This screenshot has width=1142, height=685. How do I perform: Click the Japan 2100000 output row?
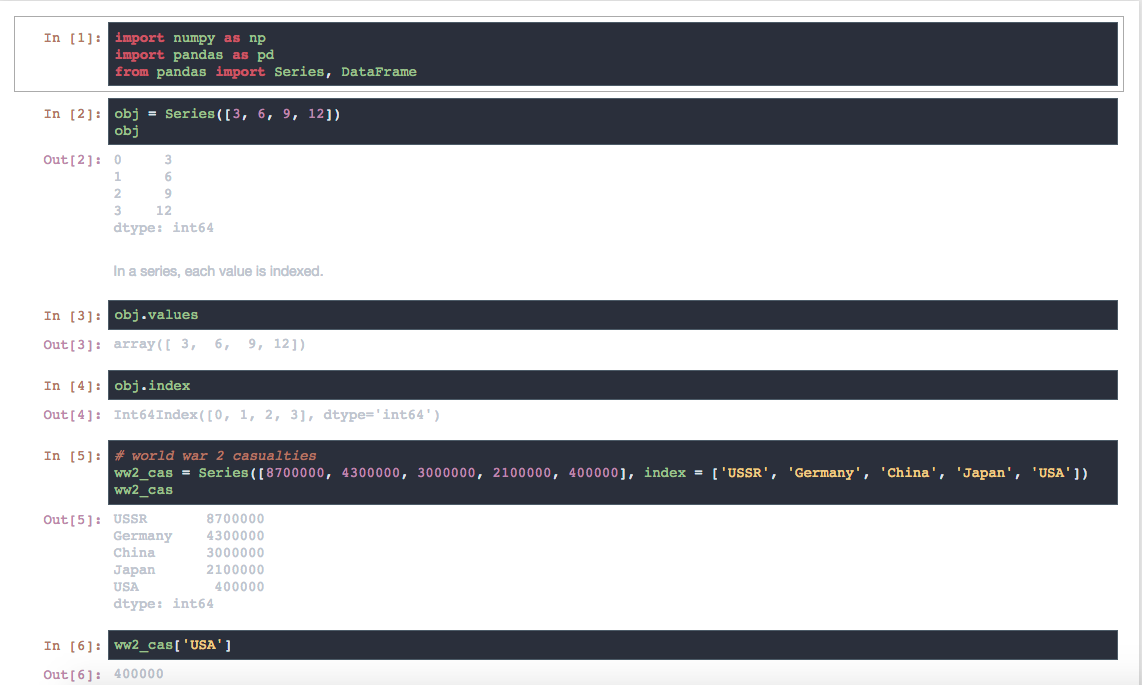189,569
